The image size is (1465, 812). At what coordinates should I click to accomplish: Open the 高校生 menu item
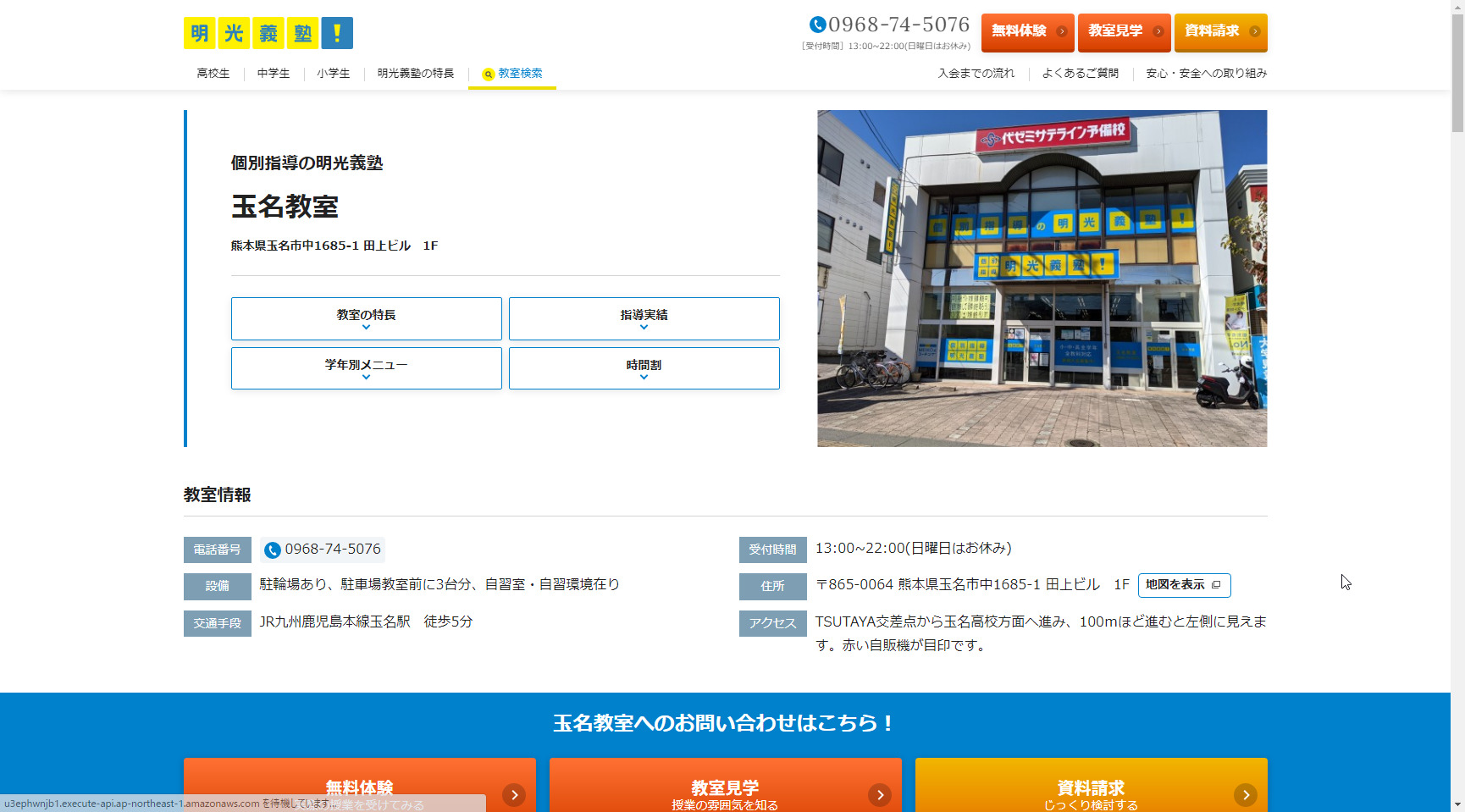(213, 74)
